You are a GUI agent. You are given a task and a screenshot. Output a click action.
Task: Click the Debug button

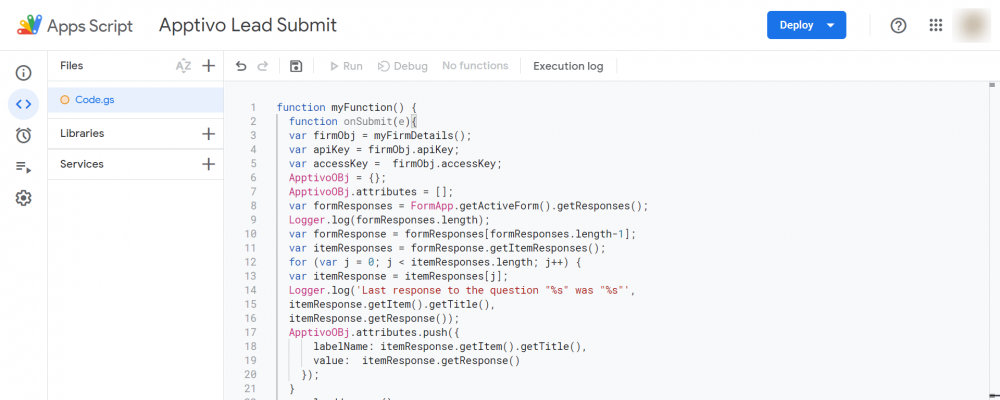click(x=402, y=66)
